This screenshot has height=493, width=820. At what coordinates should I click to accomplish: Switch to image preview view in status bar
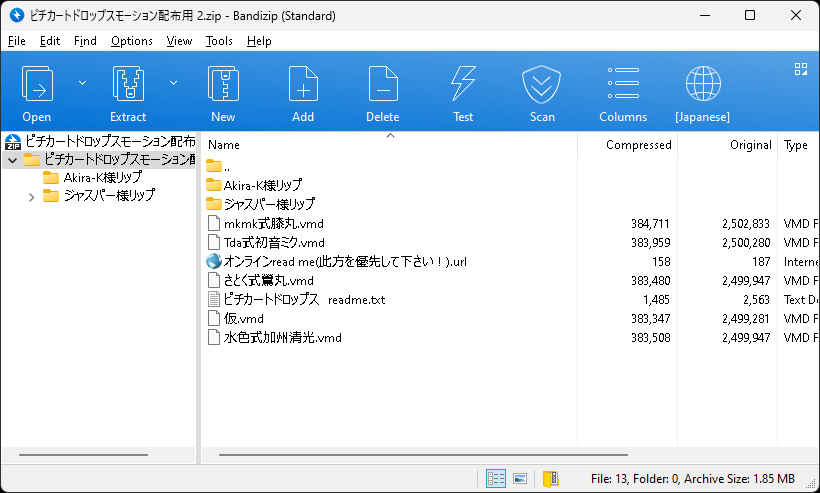click(520, 478)
